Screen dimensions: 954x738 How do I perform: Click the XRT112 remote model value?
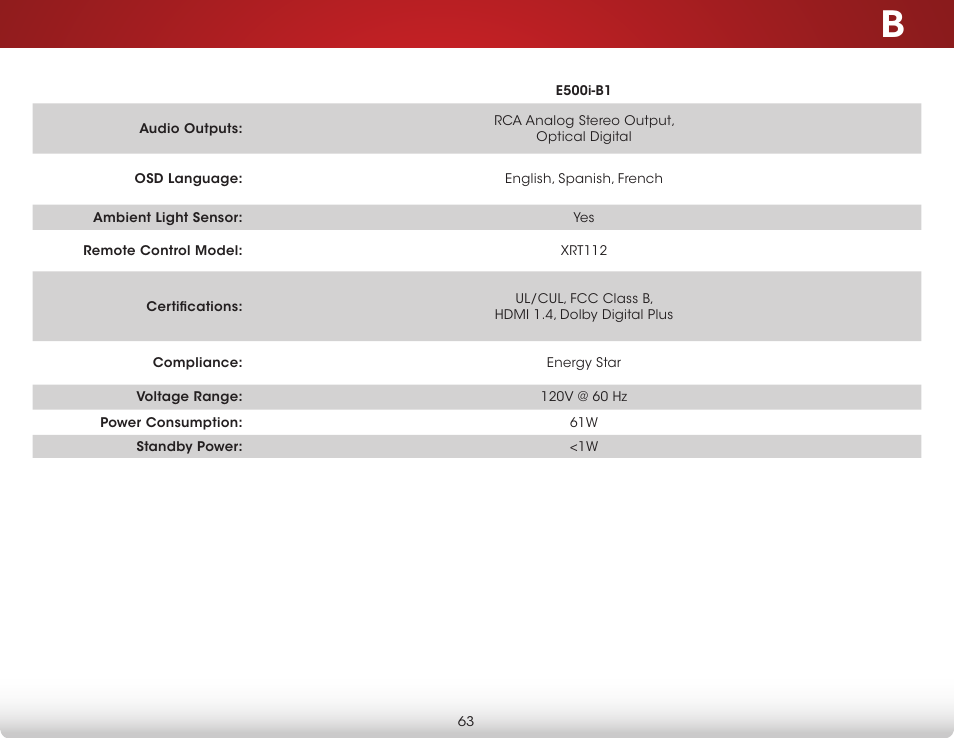pyautogui.click(x=583, y=250)
